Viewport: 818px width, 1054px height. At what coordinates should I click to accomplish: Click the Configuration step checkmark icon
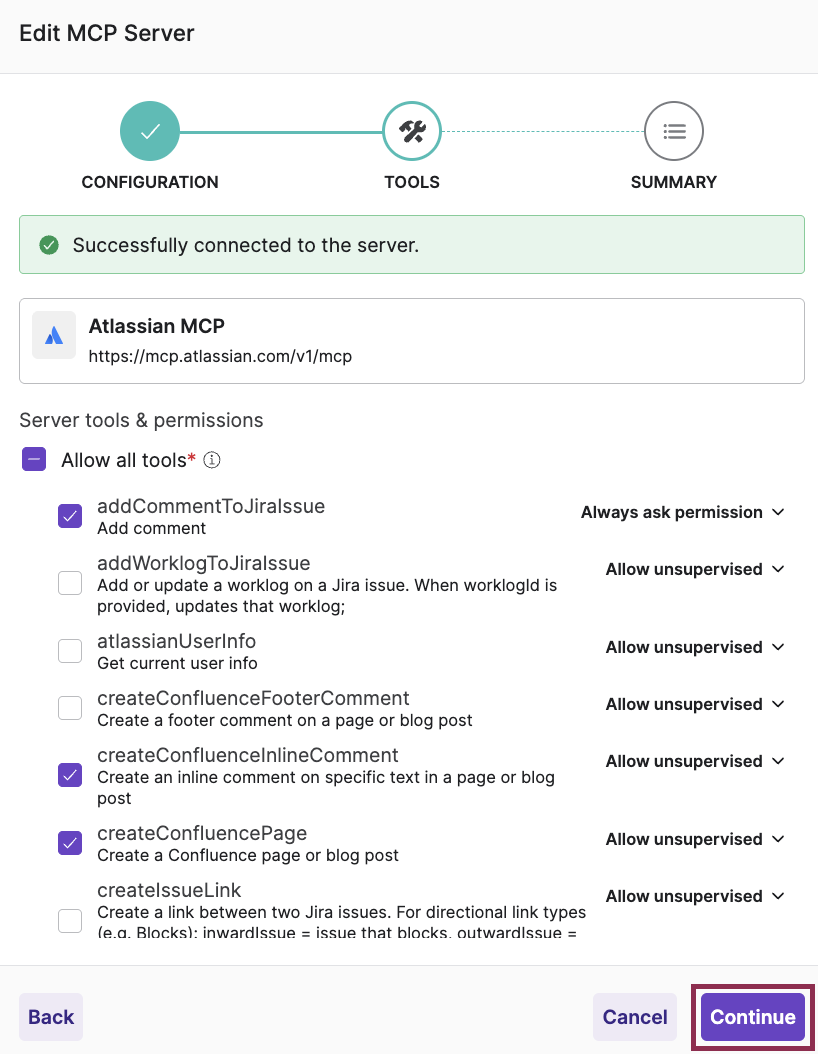pyautogui.click(x=149, y=131)
